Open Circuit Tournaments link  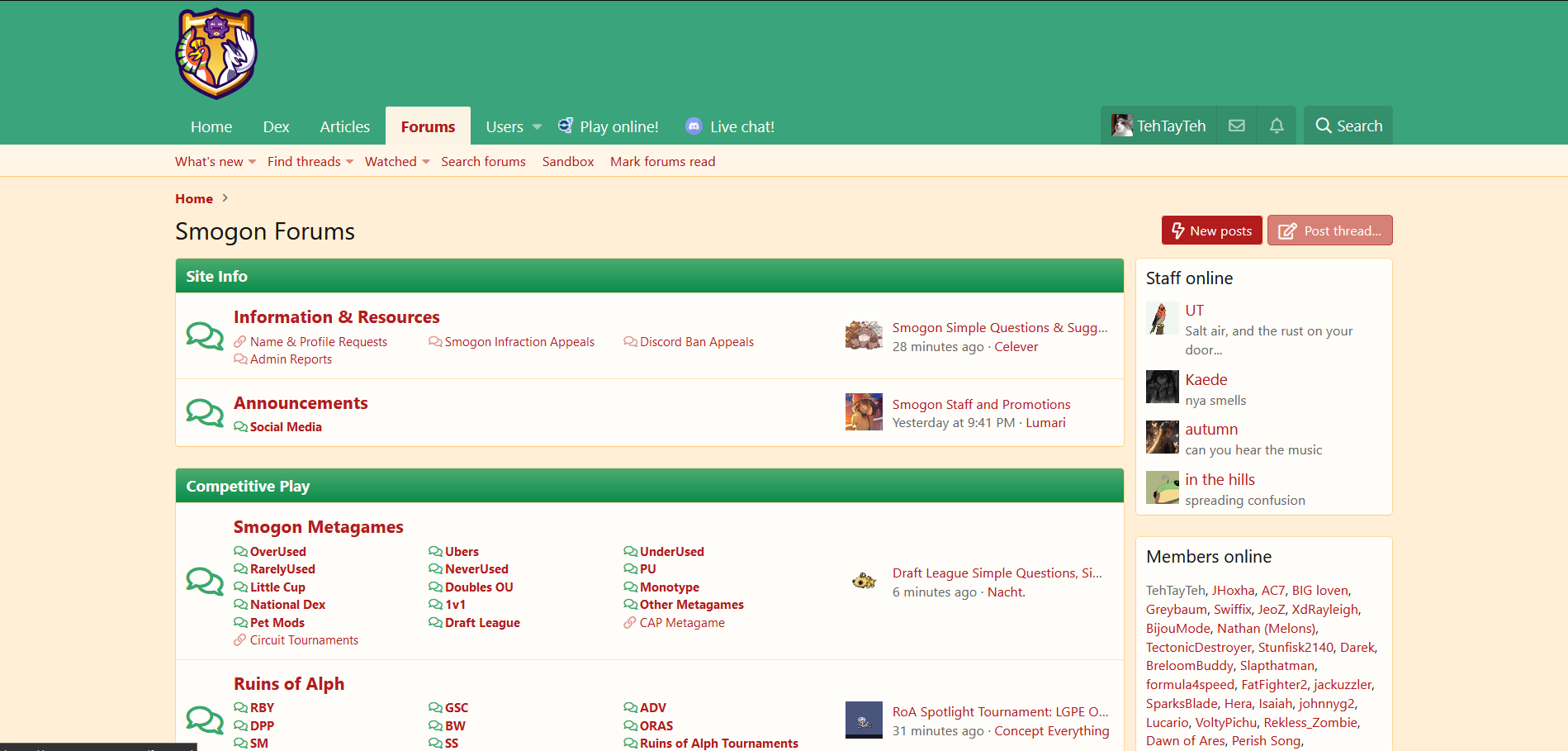(304, 640)
